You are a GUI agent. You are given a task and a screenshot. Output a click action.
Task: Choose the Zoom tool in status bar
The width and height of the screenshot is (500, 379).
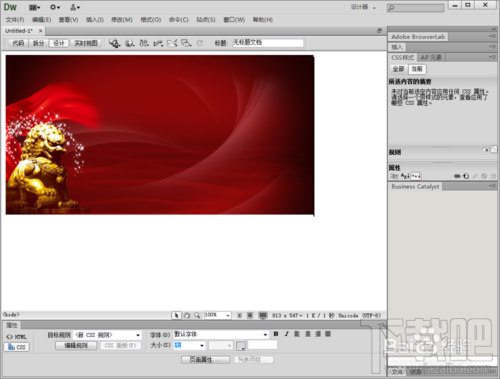(x=197, y=315)
